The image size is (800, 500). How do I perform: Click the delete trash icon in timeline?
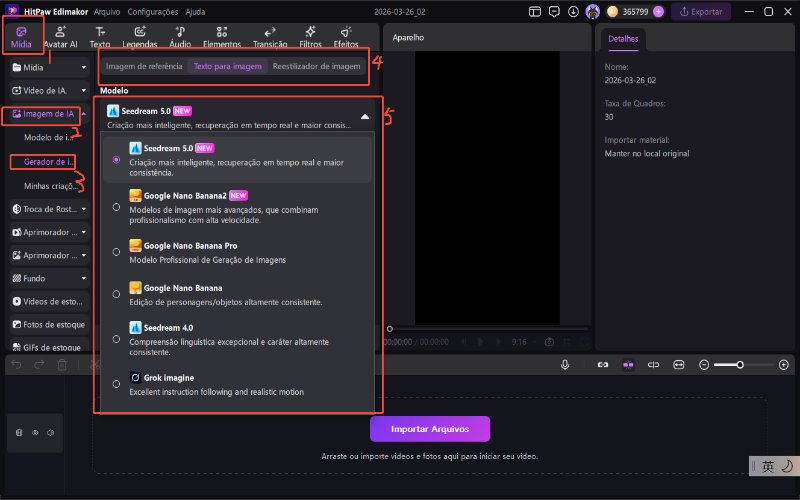(62, 365)
